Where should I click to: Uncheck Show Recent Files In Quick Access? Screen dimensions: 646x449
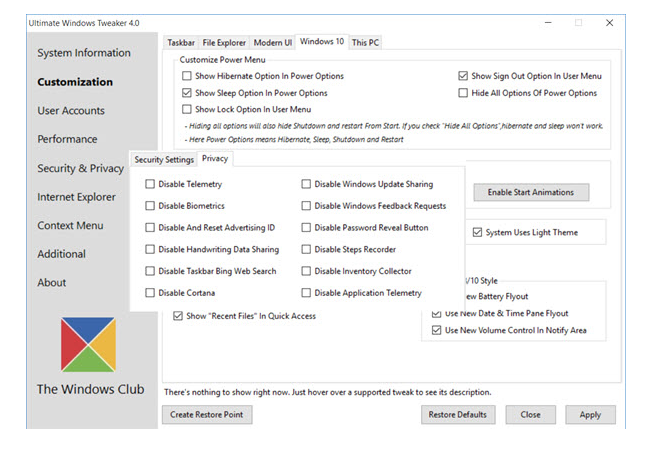tap(178, 316)
